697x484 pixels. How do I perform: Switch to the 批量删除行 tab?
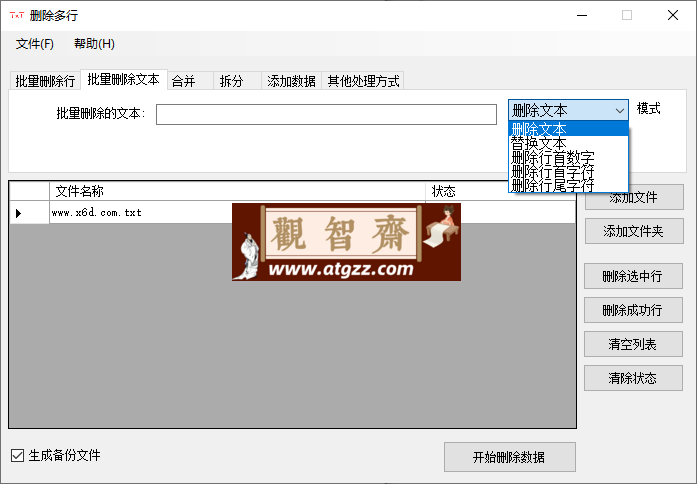coord(45,81)
